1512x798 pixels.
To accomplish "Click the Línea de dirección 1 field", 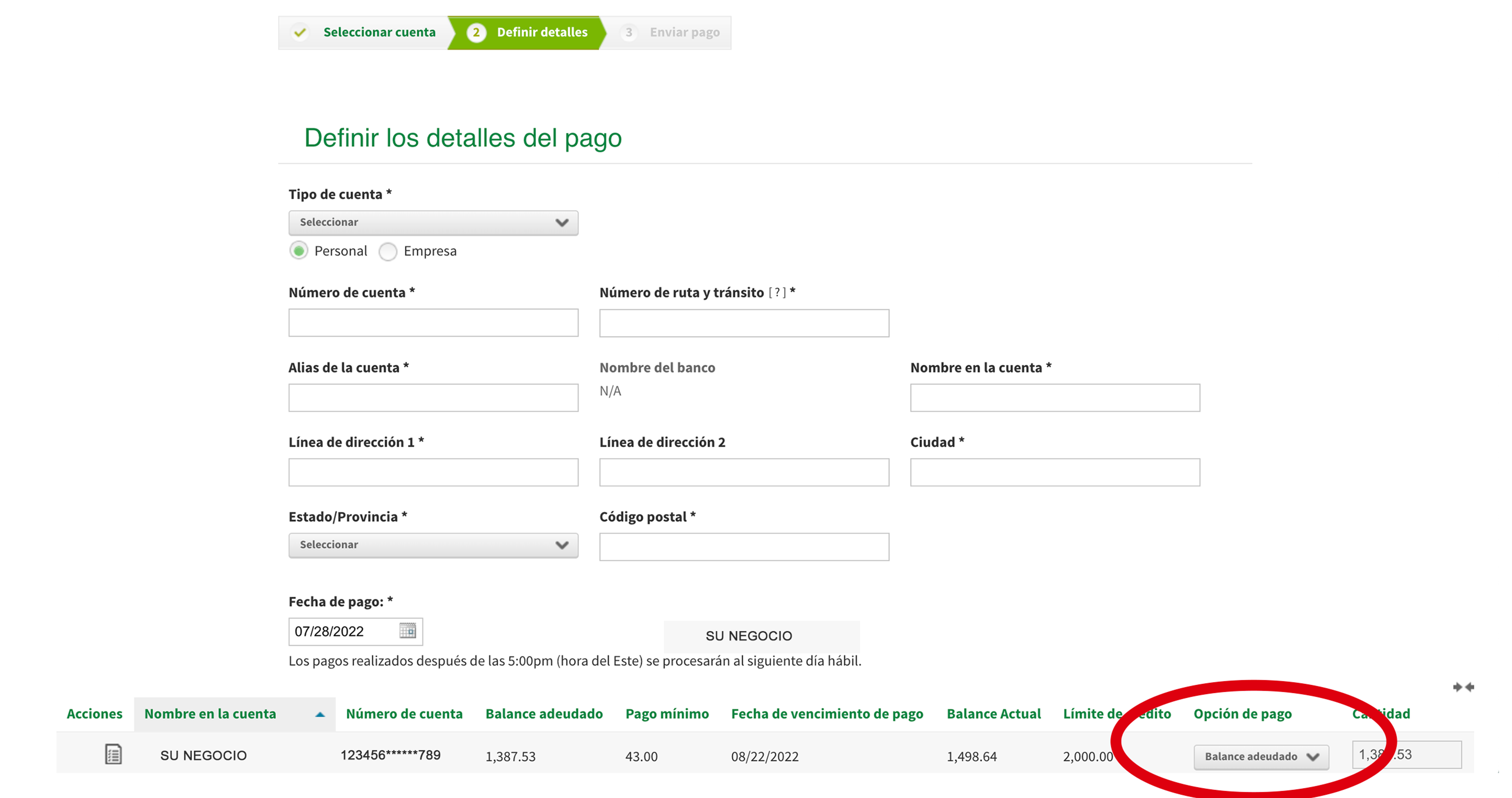I will (433, 472).
